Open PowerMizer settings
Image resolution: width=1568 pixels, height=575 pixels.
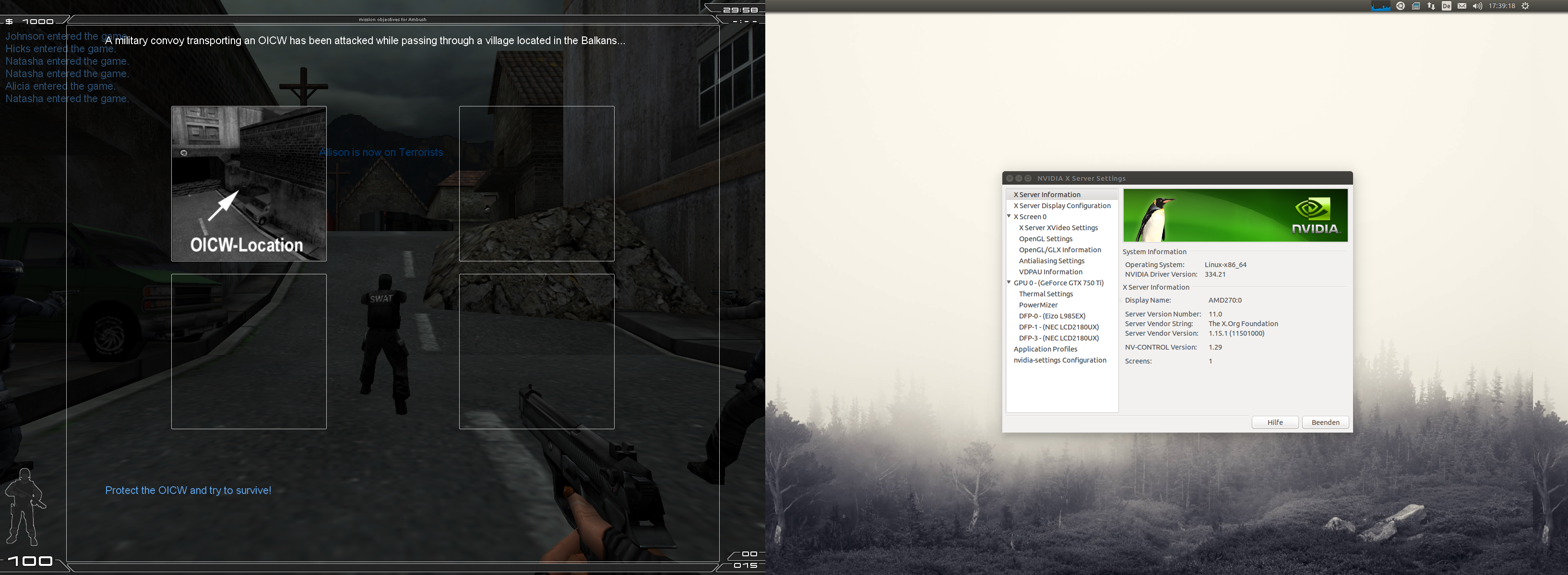click(x=1038, y=305)
